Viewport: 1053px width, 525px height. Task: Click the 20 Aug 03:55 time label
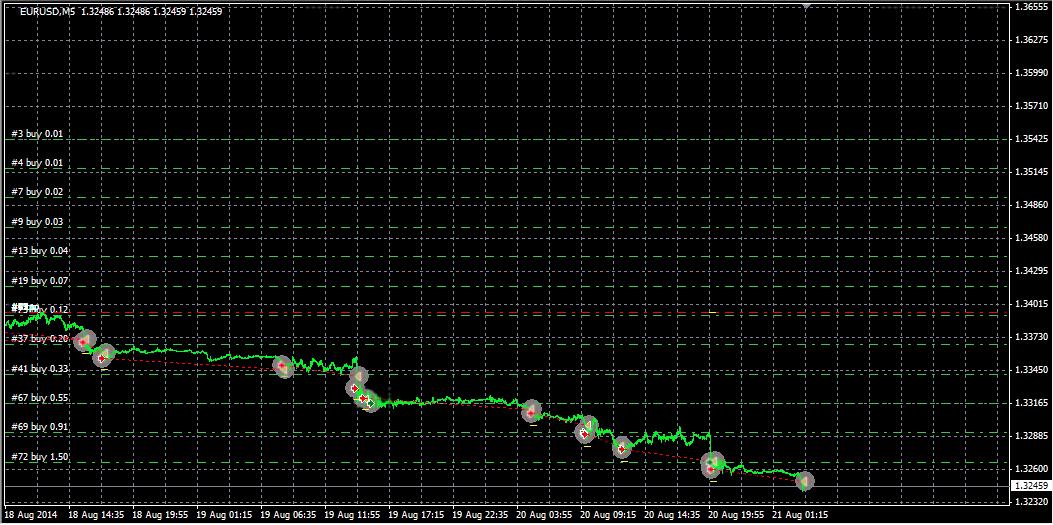(x=544, y=515)
